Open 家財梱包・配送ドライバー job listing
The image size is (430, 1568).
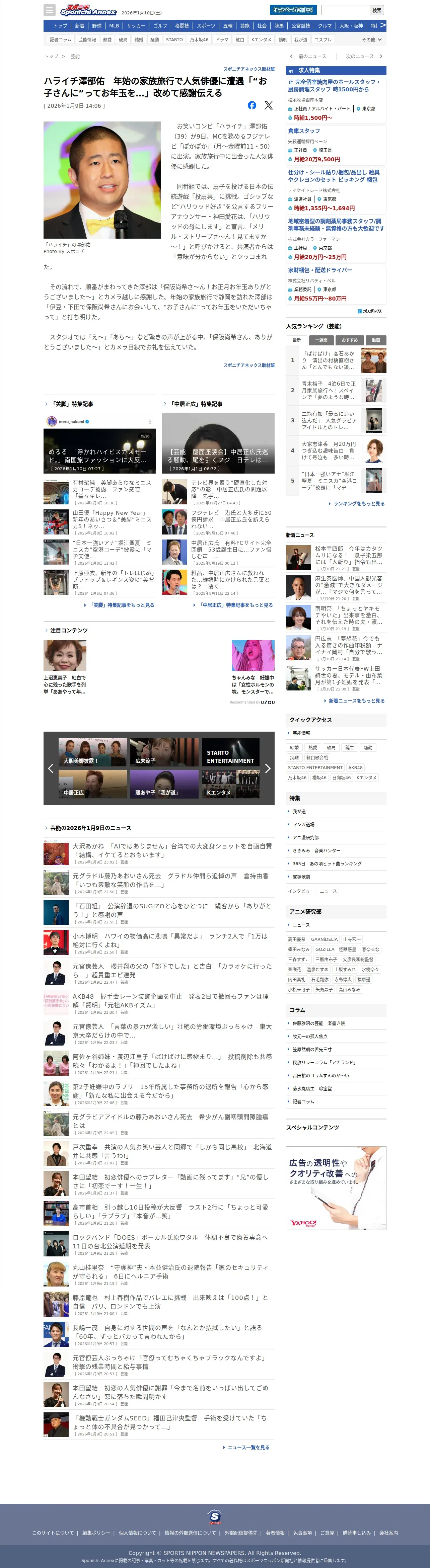[x=320, y=270]
